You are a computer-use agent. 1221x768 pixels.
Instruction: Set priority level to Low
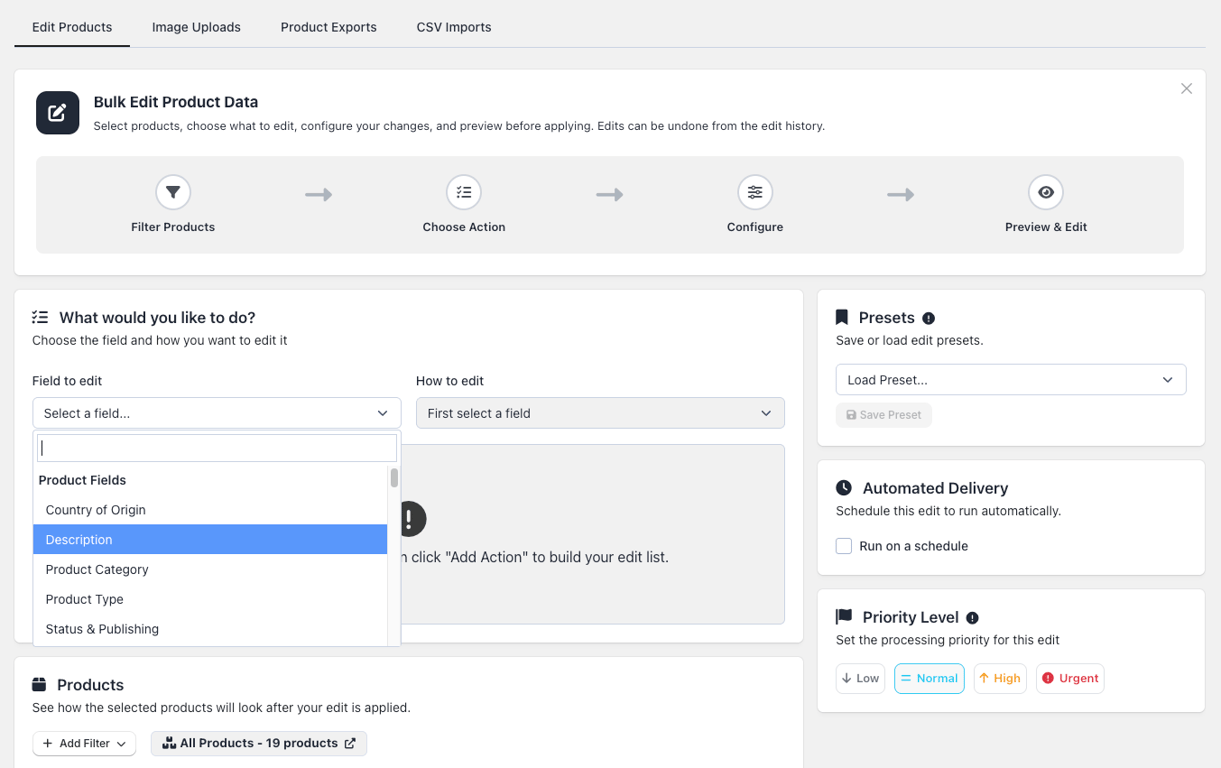click(860, 678)
